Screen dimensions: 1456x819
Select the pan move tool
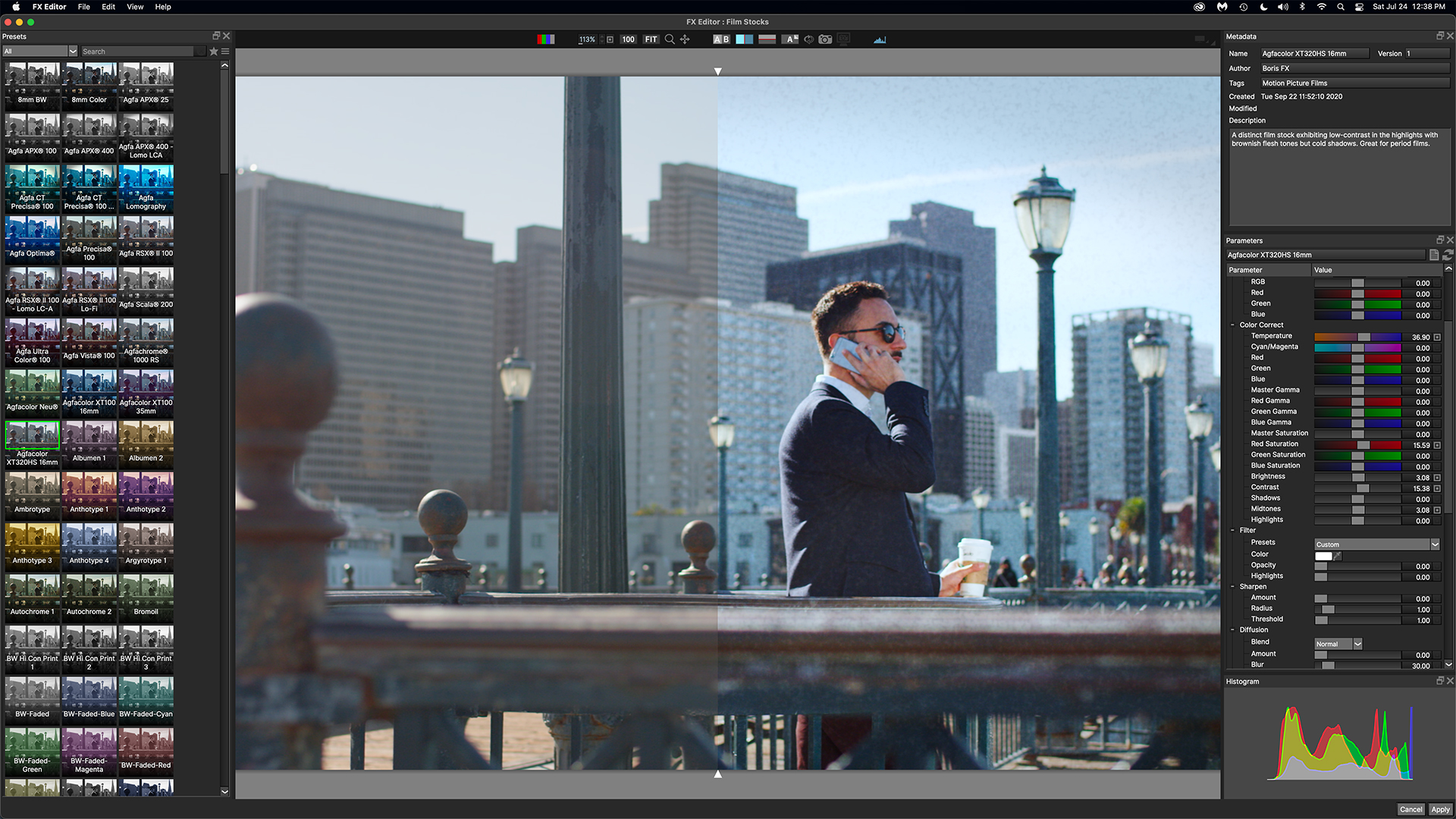tap(685, 39)
